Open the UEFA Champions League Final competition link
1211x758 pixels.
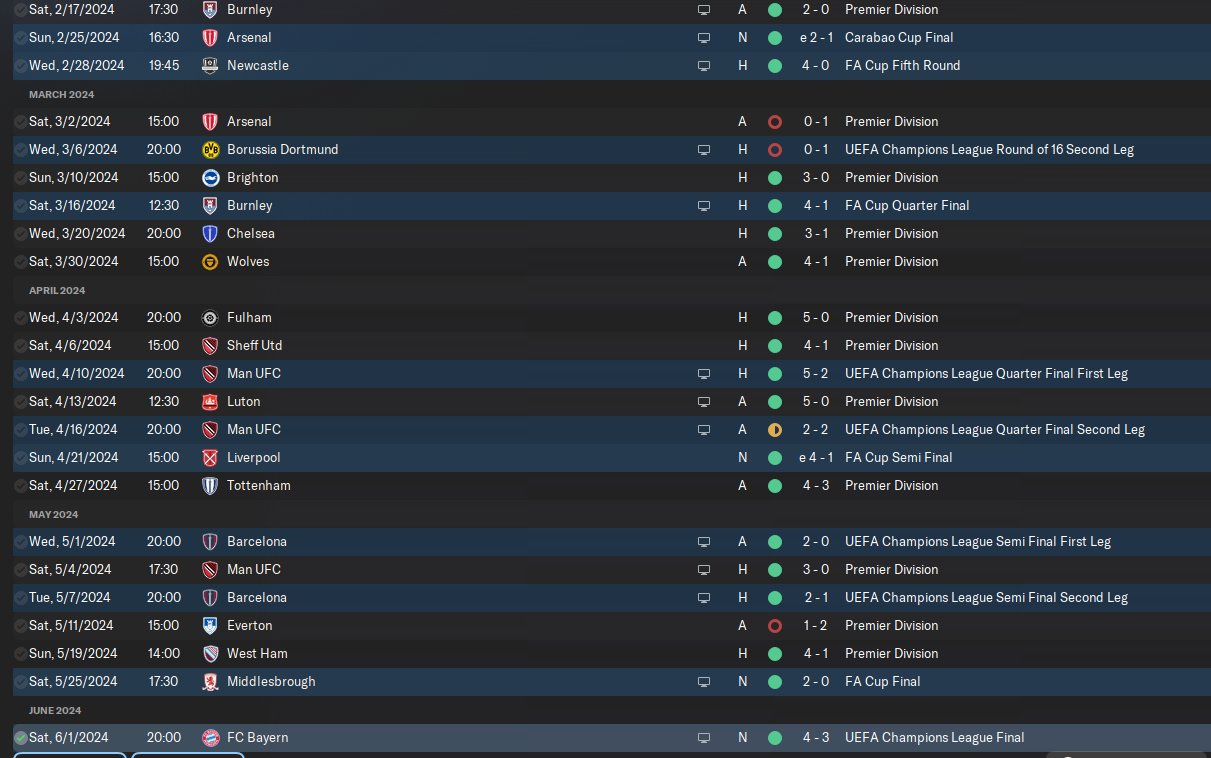click(934, 737)
